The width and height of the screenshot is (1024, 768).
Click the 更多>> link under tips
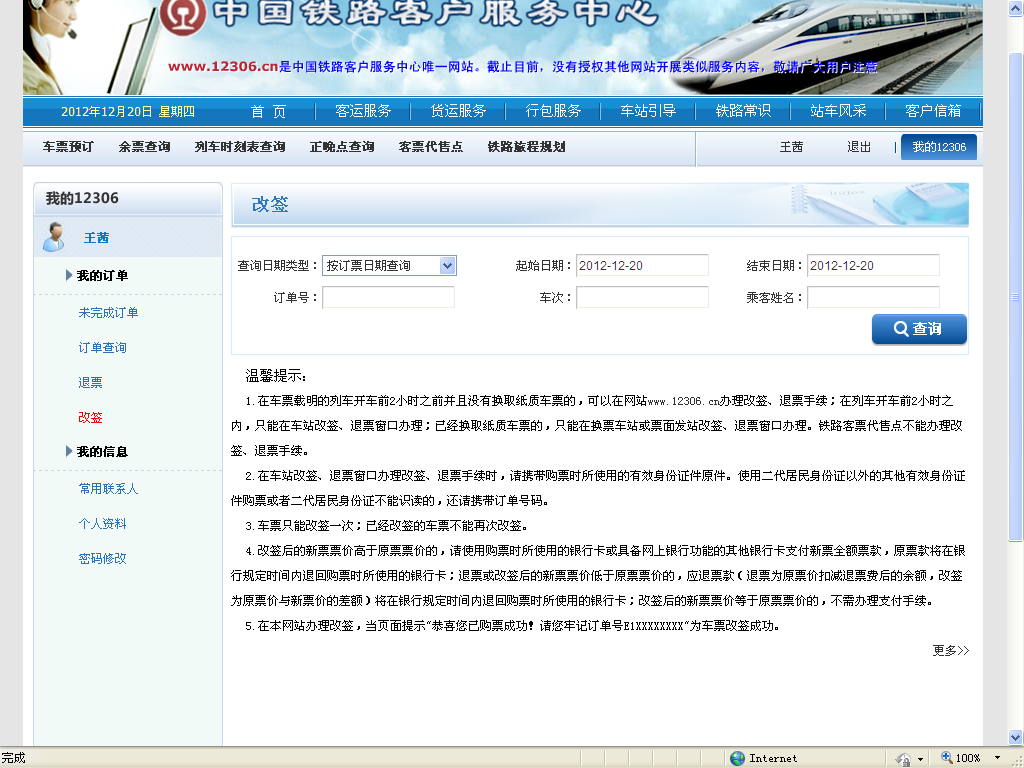(951, 650)
